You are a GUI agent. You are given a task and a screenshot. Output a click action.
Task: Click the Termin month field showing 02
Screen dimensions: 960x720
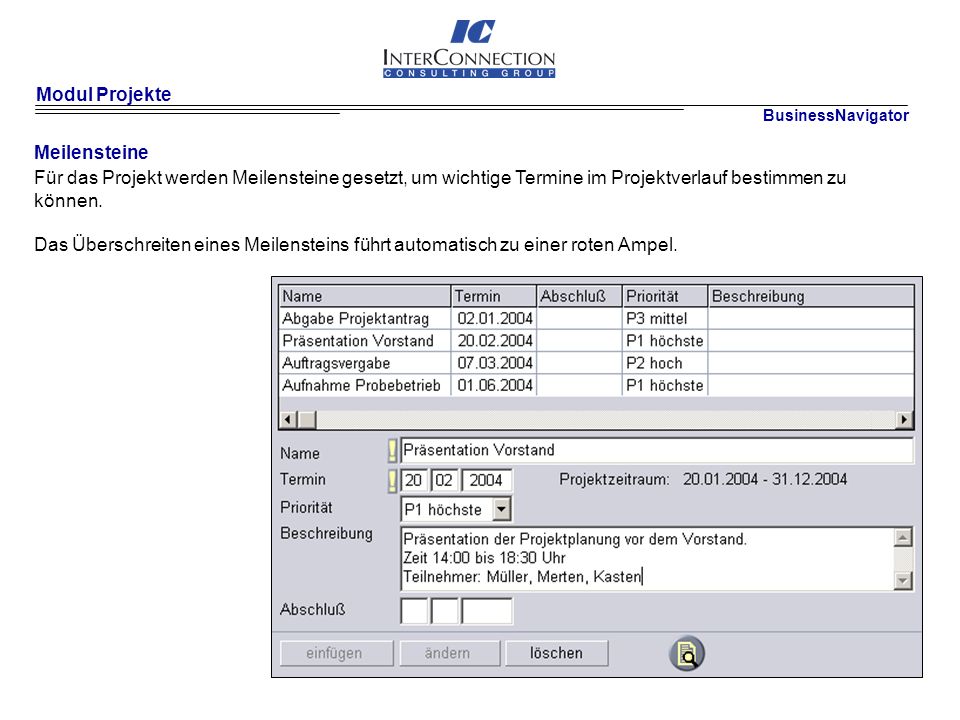[x=445, y=481]
